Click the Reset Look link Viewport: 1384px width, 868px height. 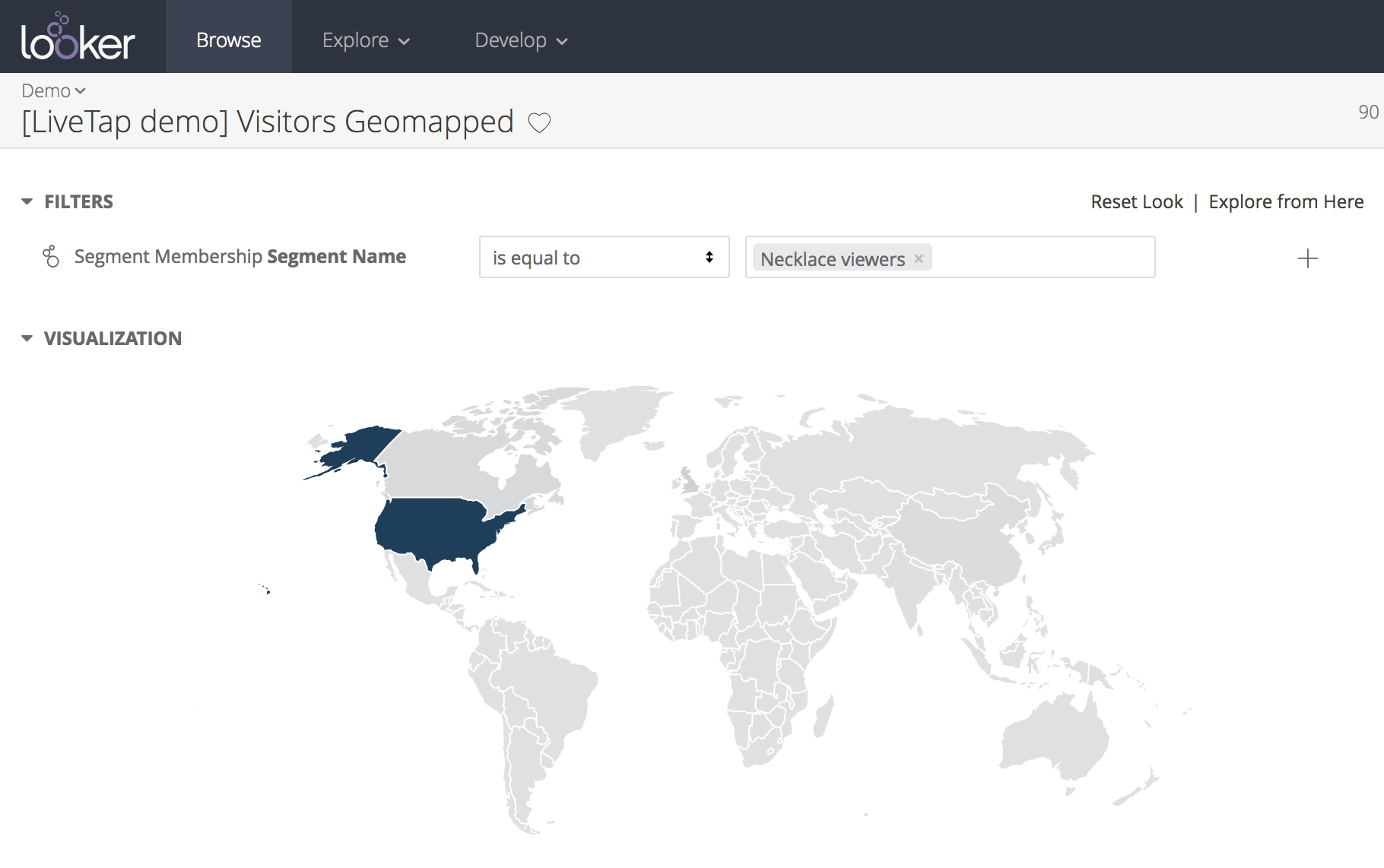[1137, 201]
